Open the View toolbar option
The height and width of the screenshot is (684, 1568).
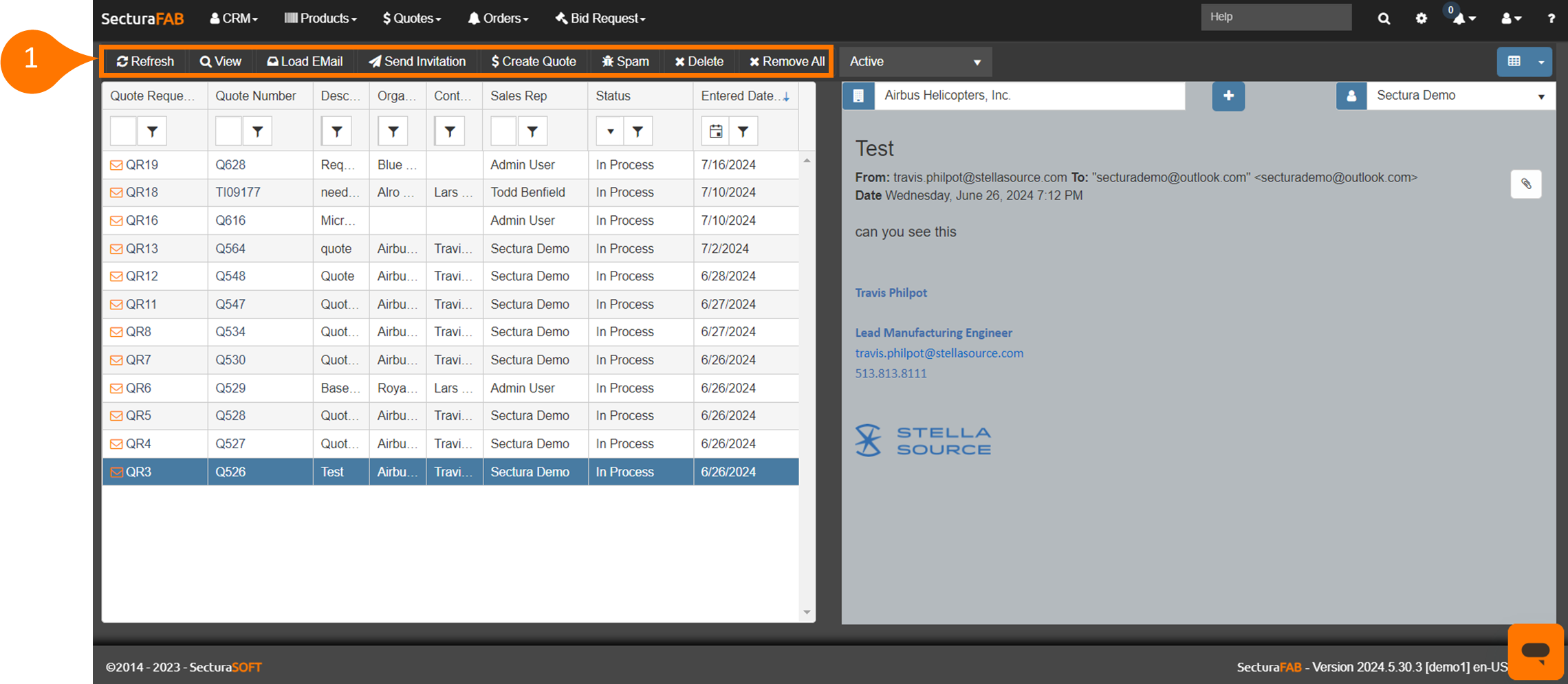[220, 61]
